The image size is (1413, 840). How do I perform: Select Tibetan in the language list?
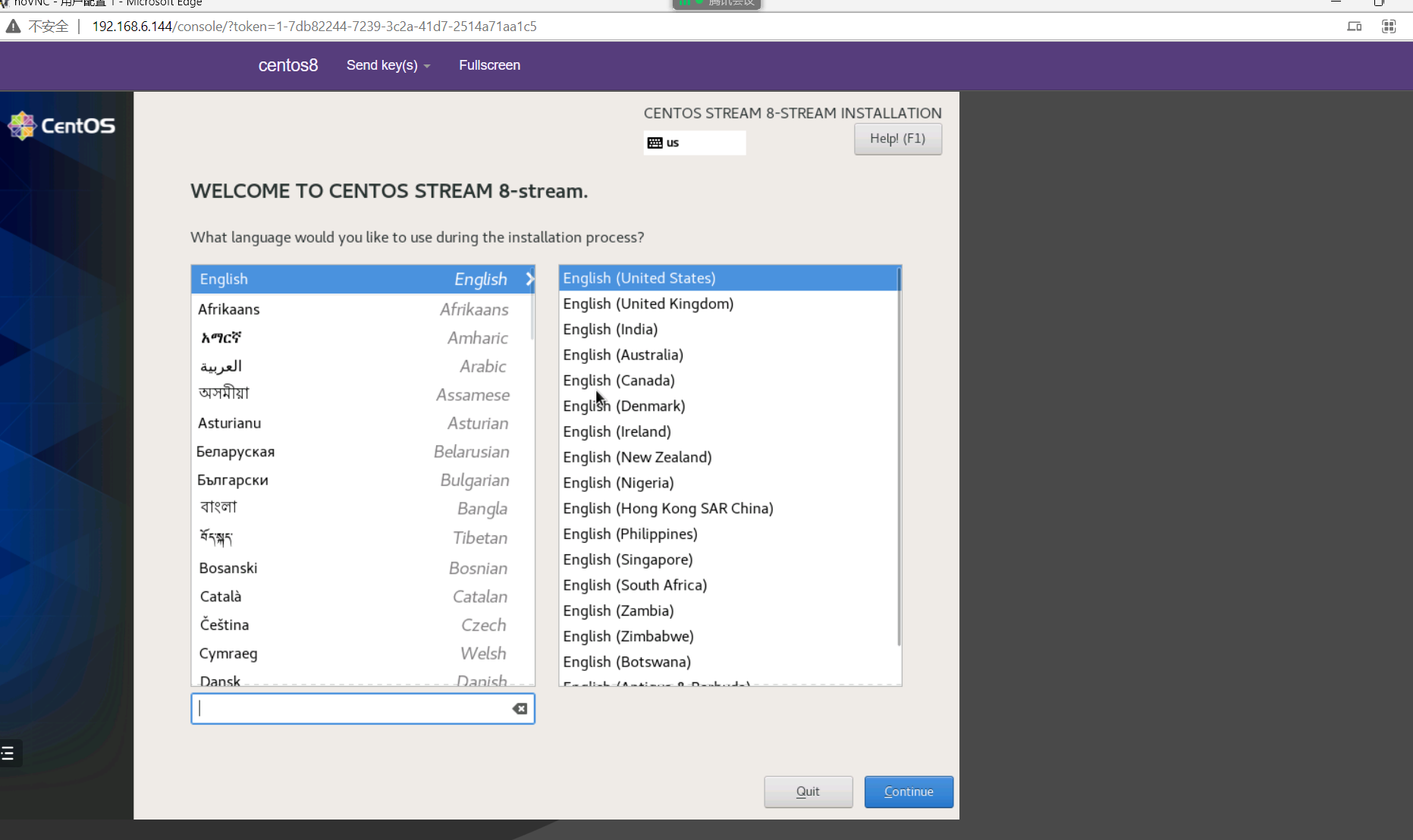pos(363,538)
